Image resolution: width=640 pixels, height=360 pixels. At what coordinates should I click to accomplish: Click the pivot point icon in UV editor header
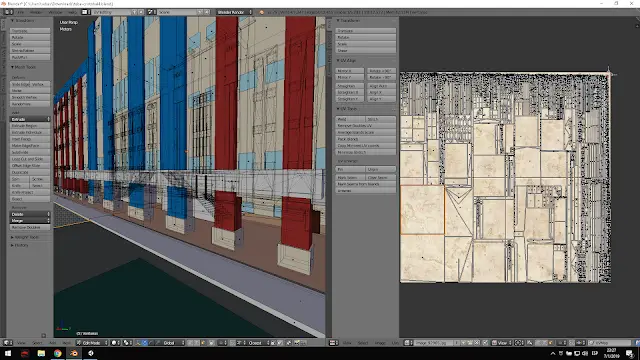tap(519, 343)
